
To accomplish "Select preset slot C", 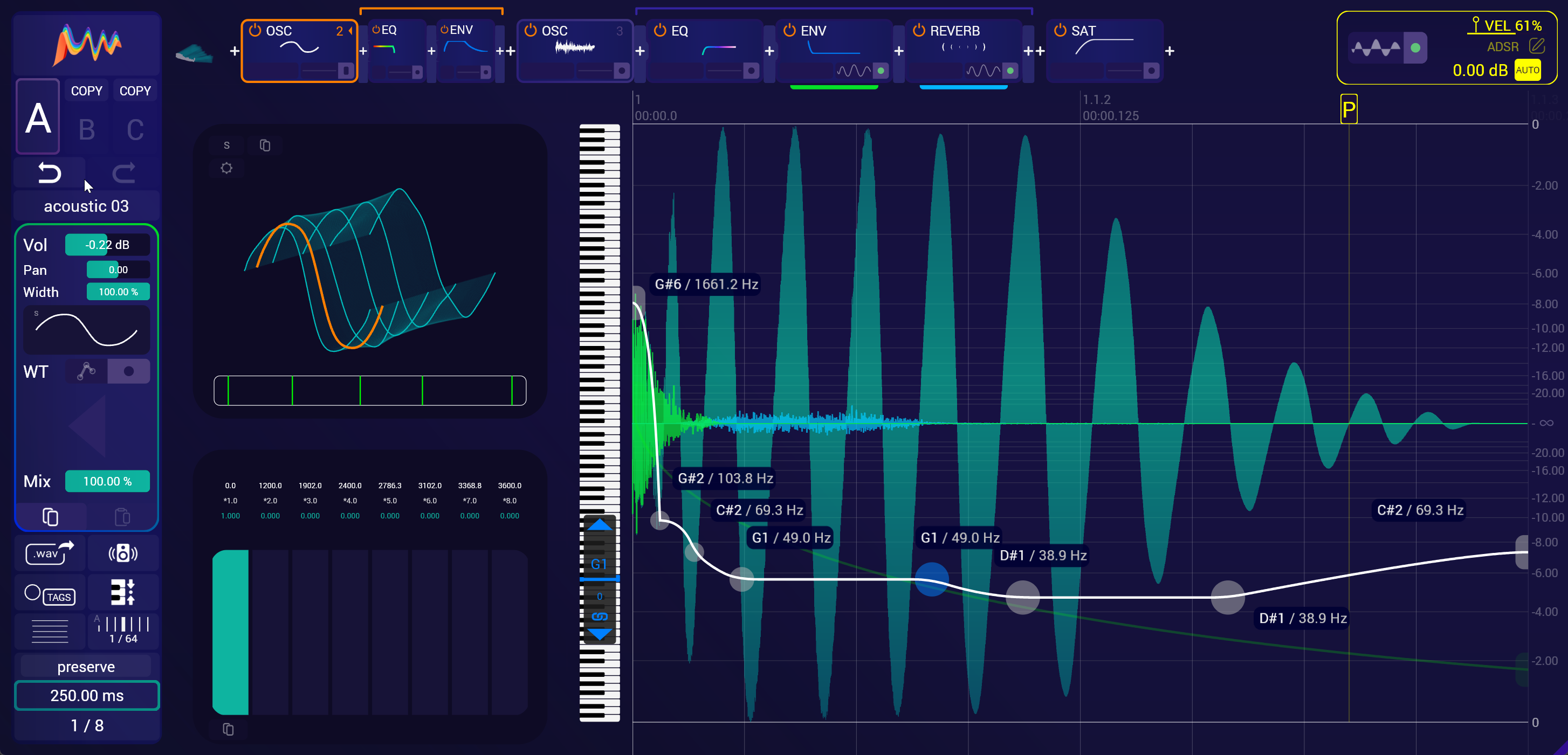I will pyautogui.click(x=135, y=129).
